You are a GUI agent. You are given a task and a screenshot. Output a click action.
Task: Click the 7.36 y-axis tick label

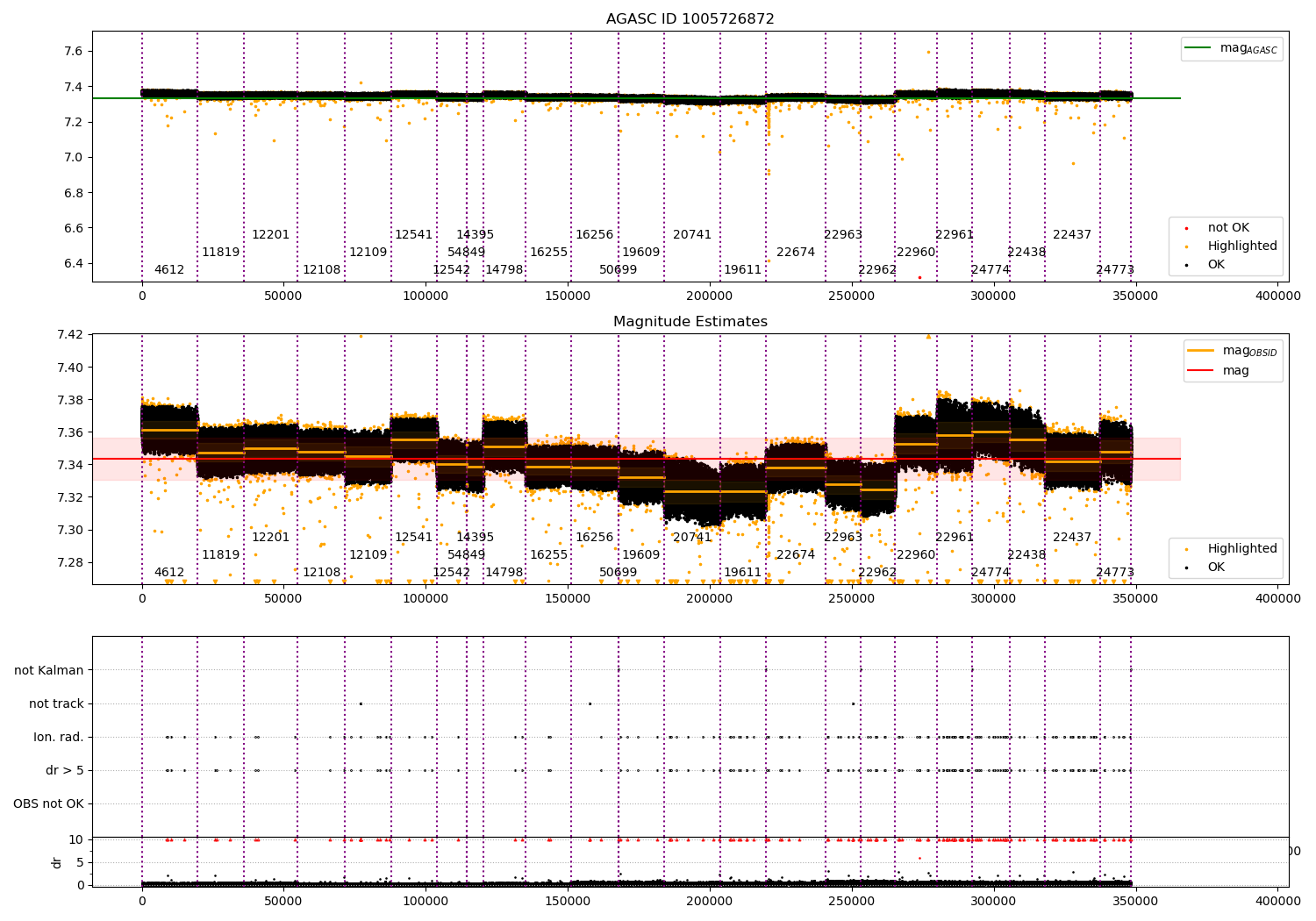click(70, 432)
